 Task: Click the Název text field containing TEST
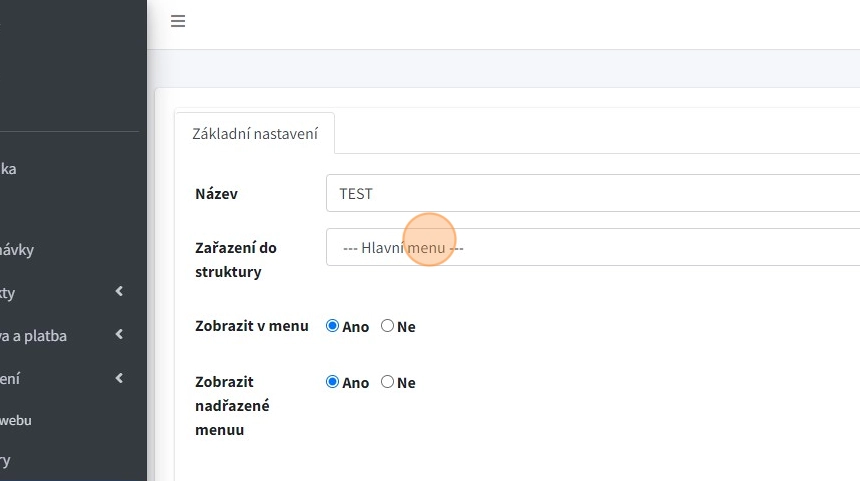(x=592, y=193)
